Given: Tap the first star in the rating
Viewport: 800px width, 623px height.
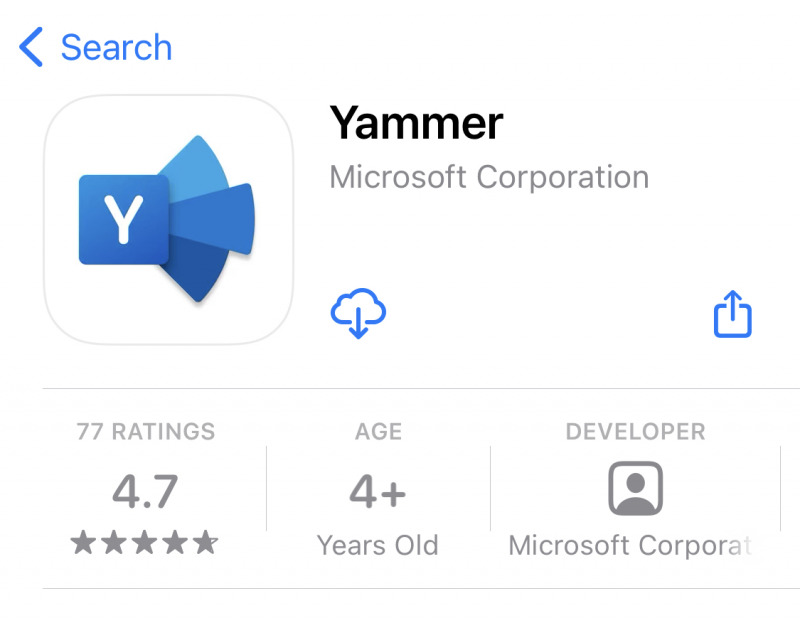Looking at the screenshot, I should point(83,543).
